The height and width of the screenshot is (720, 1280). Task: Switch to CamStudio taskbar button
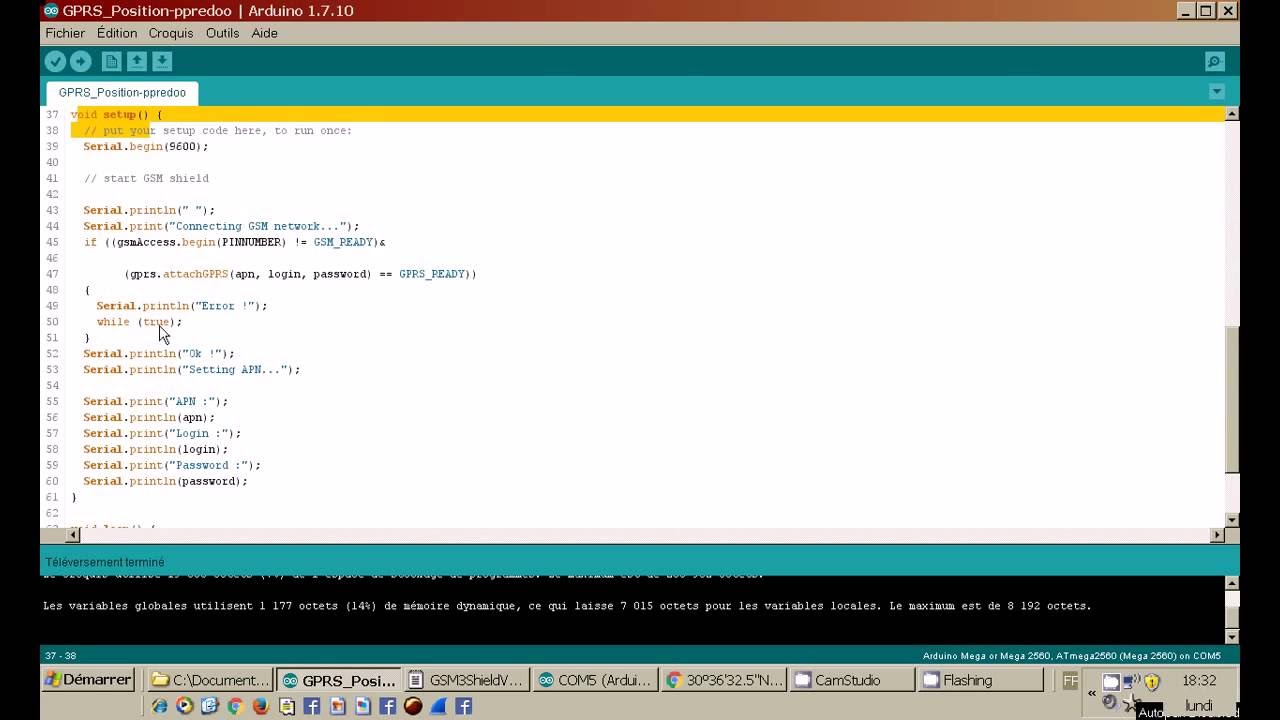pos(850,680)
